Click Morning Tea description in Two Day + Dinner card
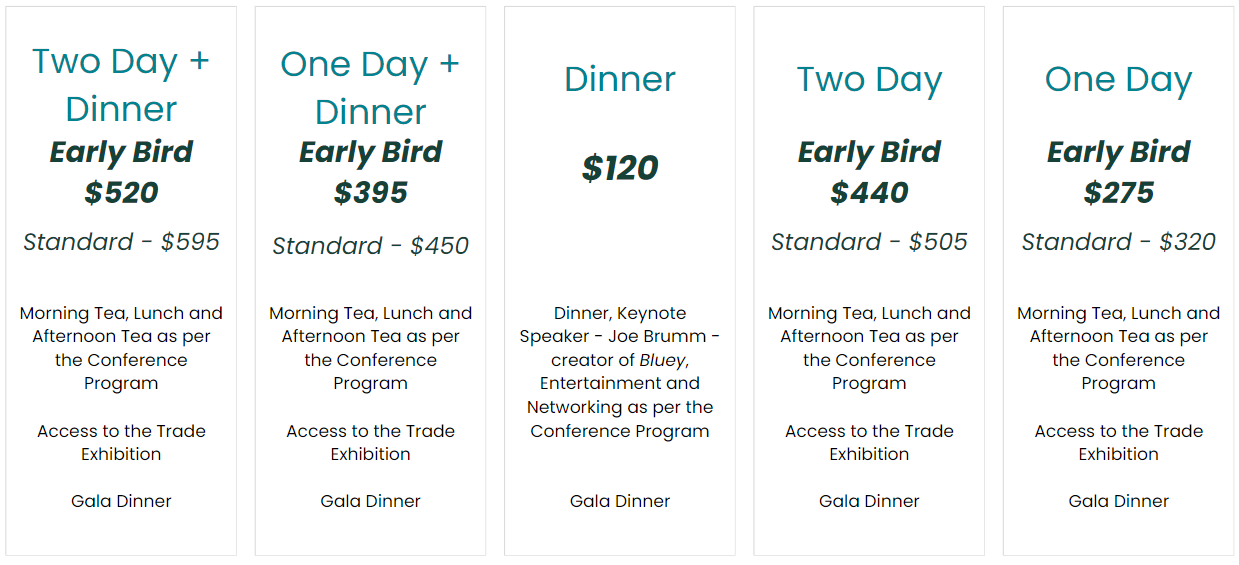 click(x=121, y=348)
